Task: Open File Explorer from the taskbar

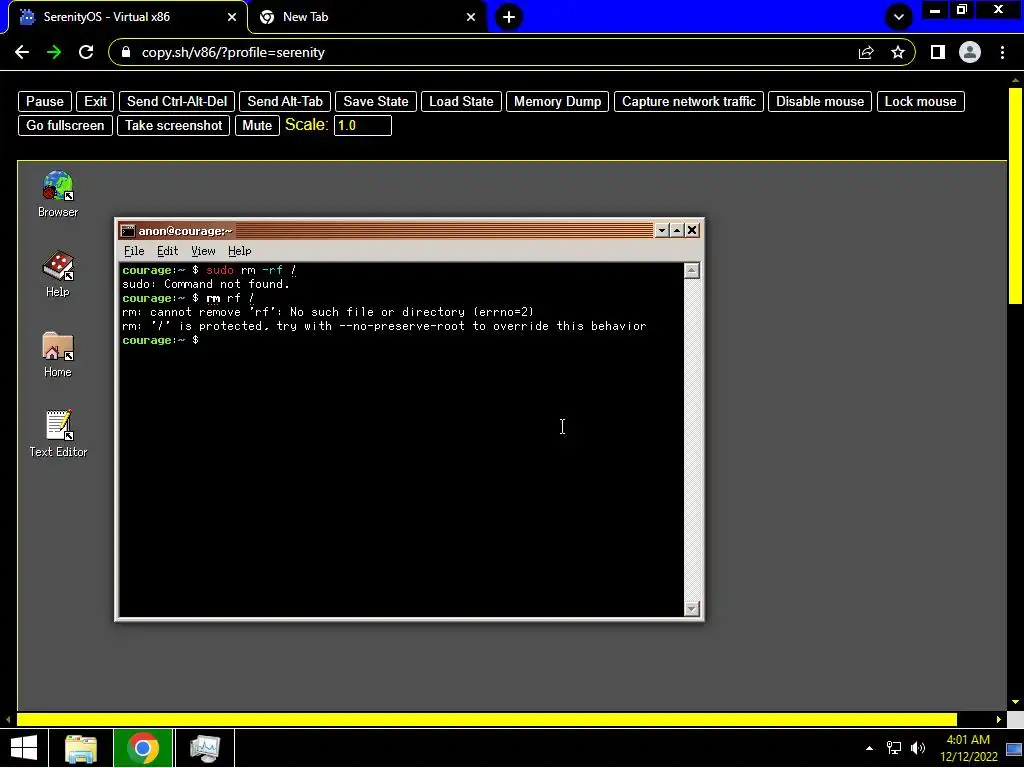Action: [81, 748]
